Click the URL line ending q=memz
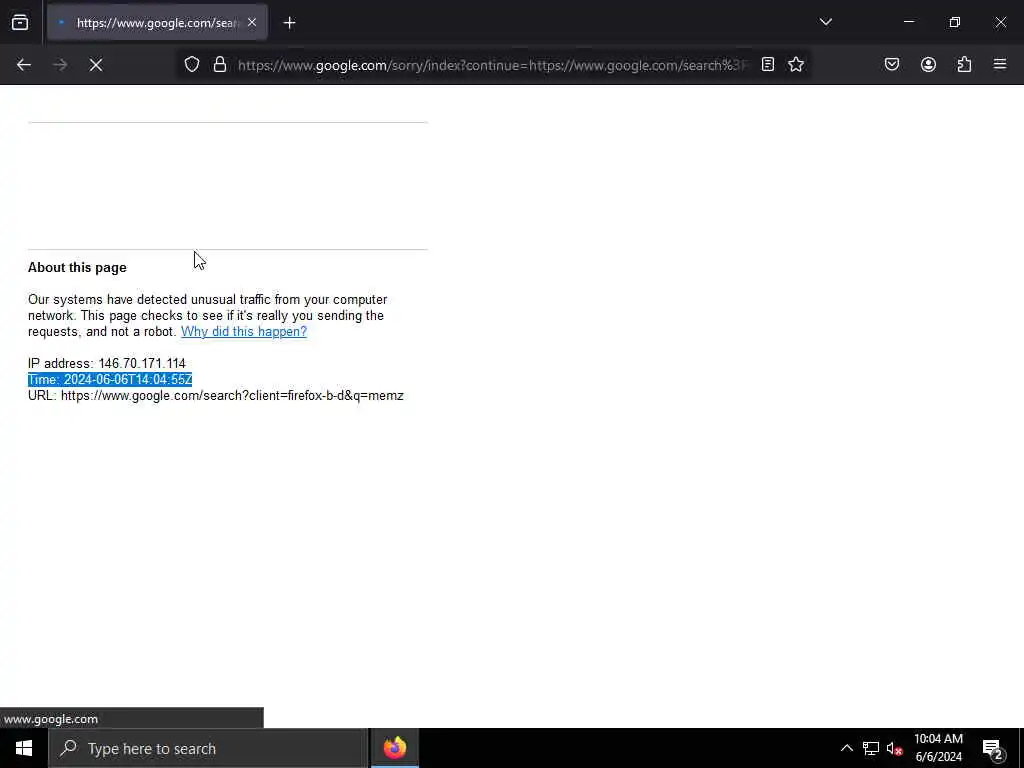This screenshot has width=1024, height=768. [216, 396]
